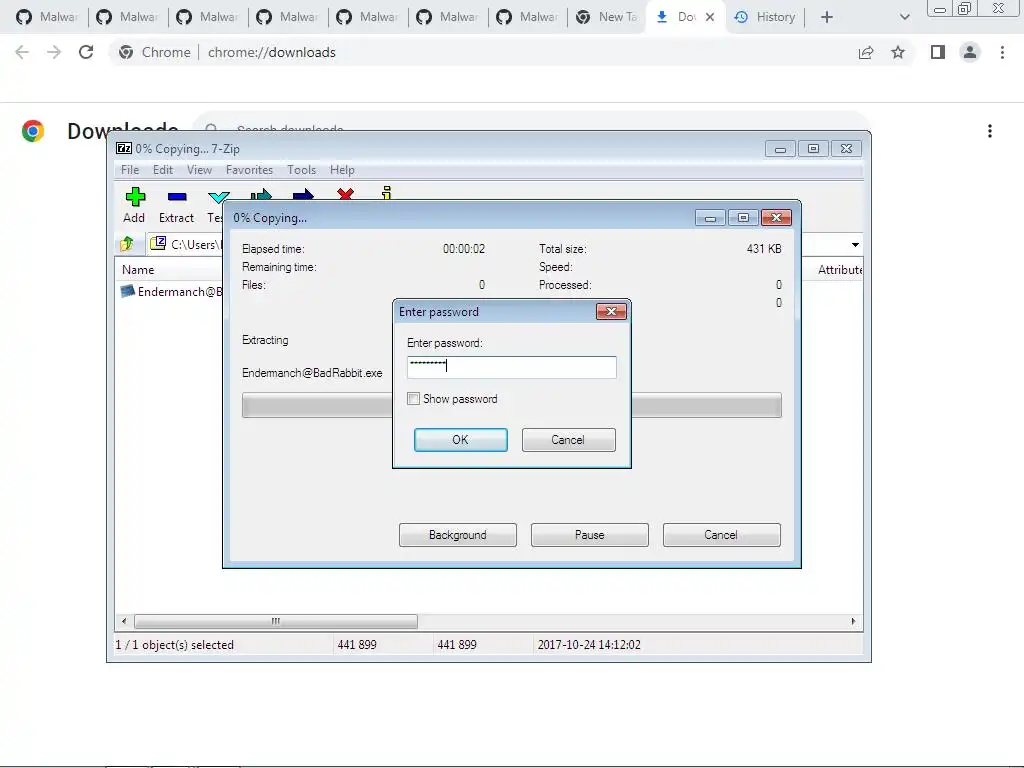Click the Background button
The width and height of the screenshot is (1024, 768).
pos(457,535)
